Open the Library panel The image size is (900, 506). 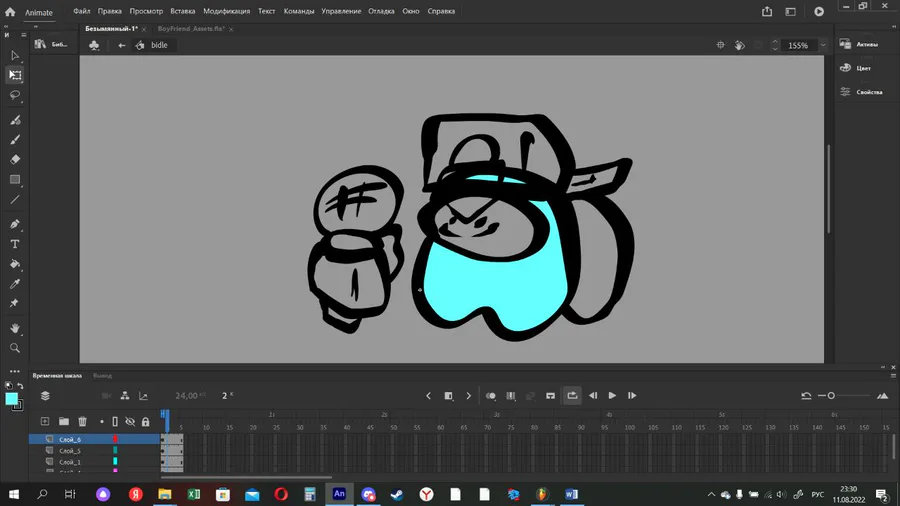51,44
